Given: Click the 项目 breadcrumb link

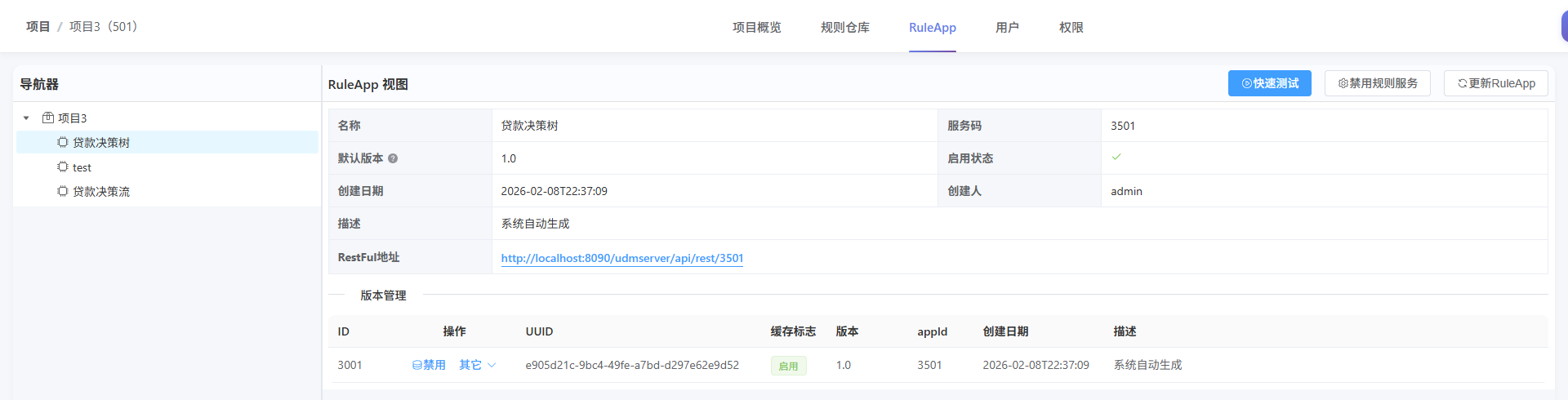Looking at the screenshot, I should tap(38, 26).
